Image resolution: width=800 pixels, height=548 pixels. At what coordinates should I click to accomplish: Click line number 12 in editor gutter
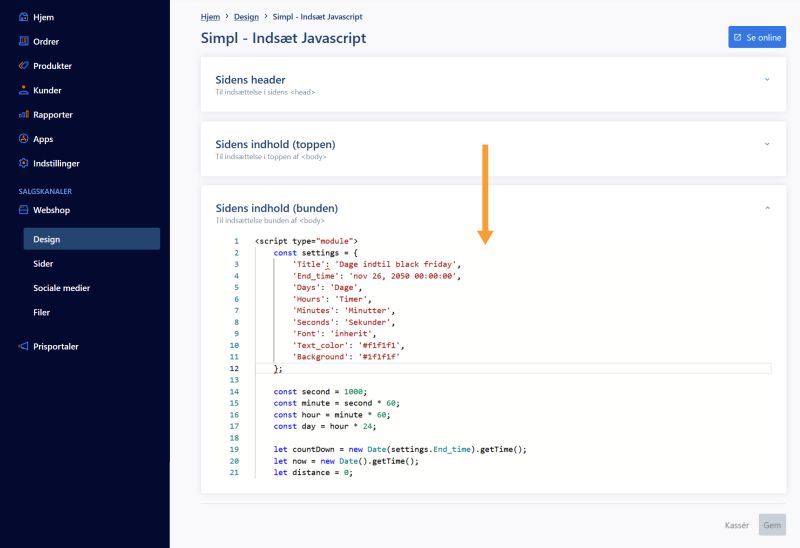click(234, 368)
